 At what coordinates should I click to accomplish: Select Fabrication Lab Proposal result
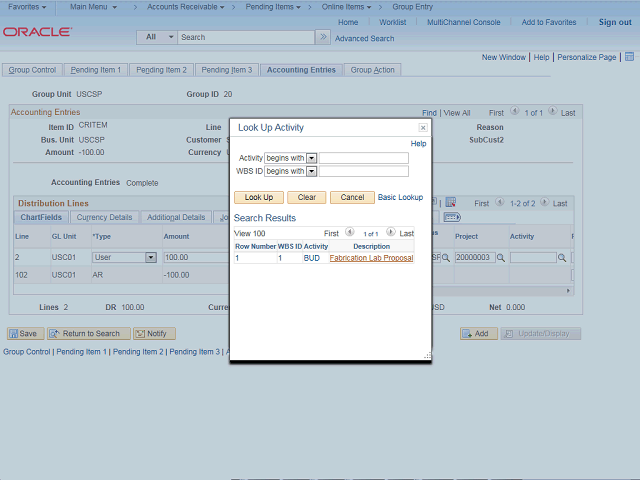(x=371, y=258)
